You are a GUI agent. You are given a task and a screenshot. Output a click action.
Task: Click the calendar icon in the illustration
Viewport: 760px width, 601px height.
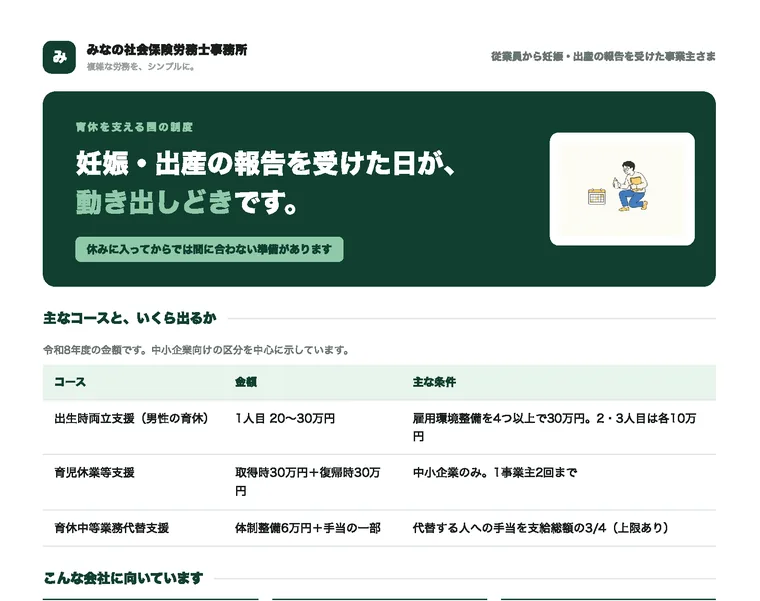tap(597, 197)
